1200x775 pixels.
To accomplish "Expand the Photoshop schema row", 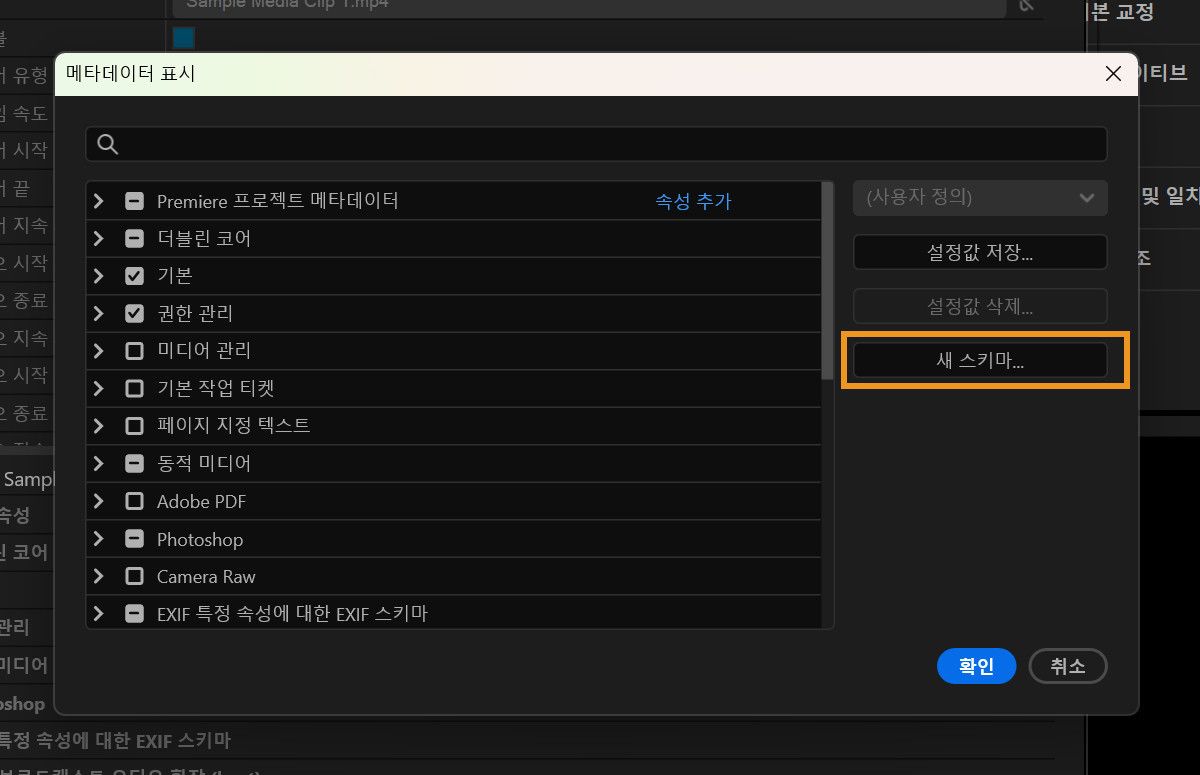I will (x=98, y=539).
